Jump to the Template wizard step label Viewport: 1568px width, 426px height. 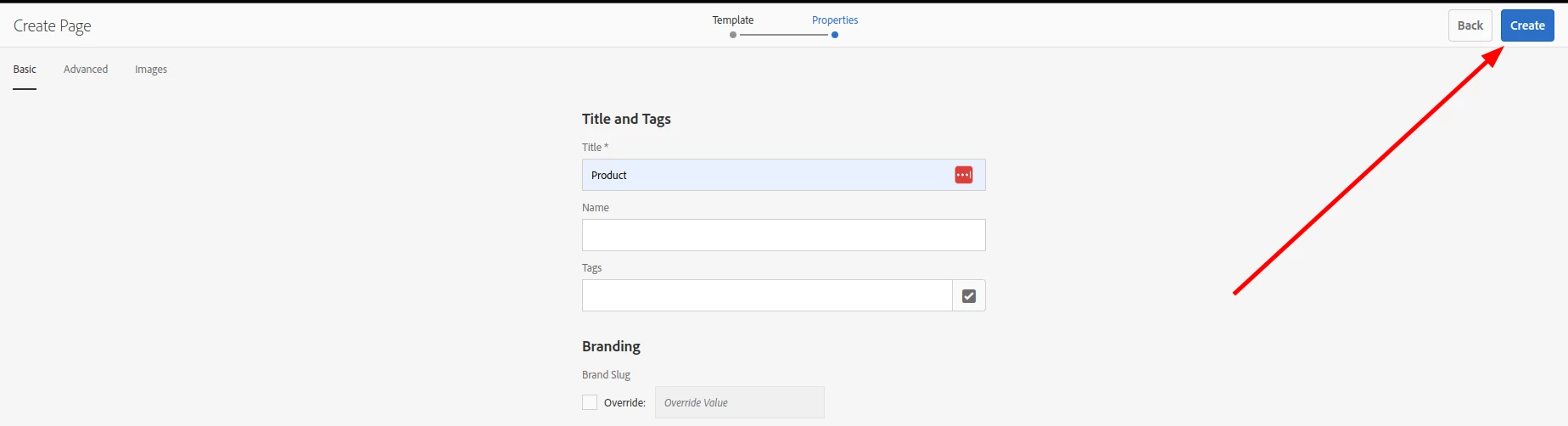733,20
